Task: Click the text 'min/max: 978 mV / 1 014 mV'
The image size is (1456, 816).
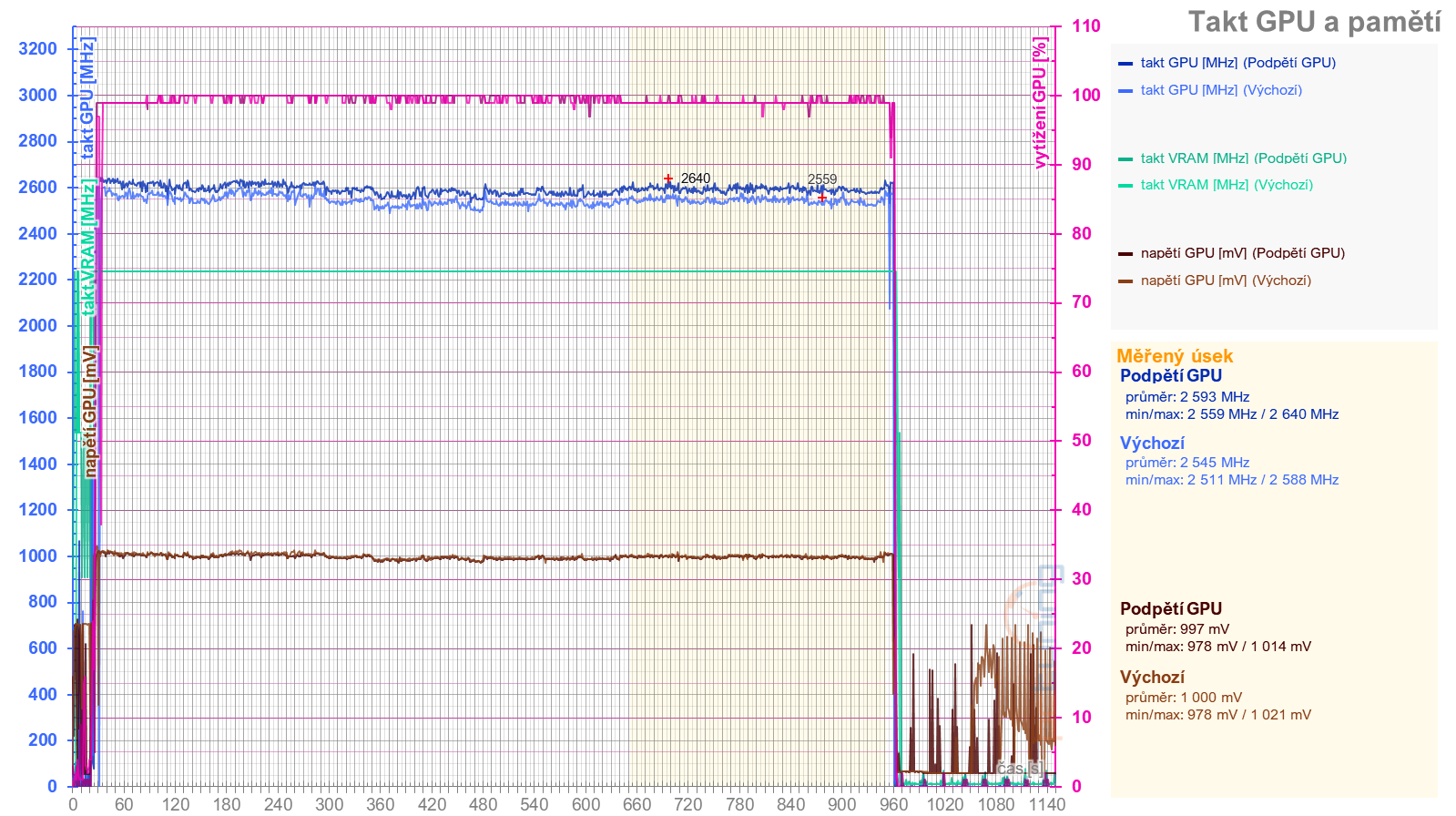Action: [x=1218, y=647]
